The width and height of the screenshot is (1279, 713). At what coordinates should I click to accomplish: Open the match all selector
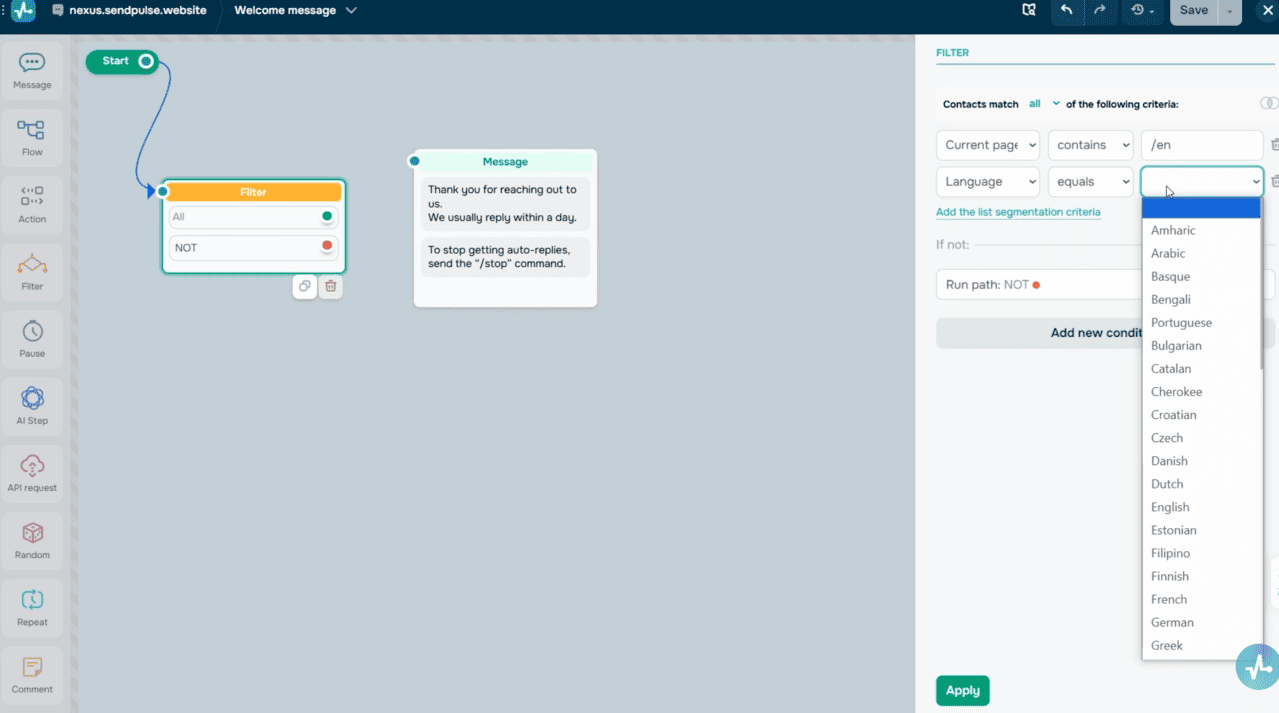click(x=1044, y=104)
